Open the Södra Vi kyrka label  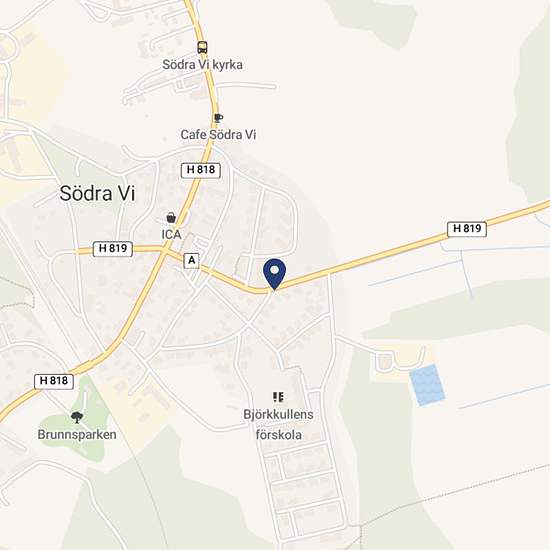(x=202, y=65)
